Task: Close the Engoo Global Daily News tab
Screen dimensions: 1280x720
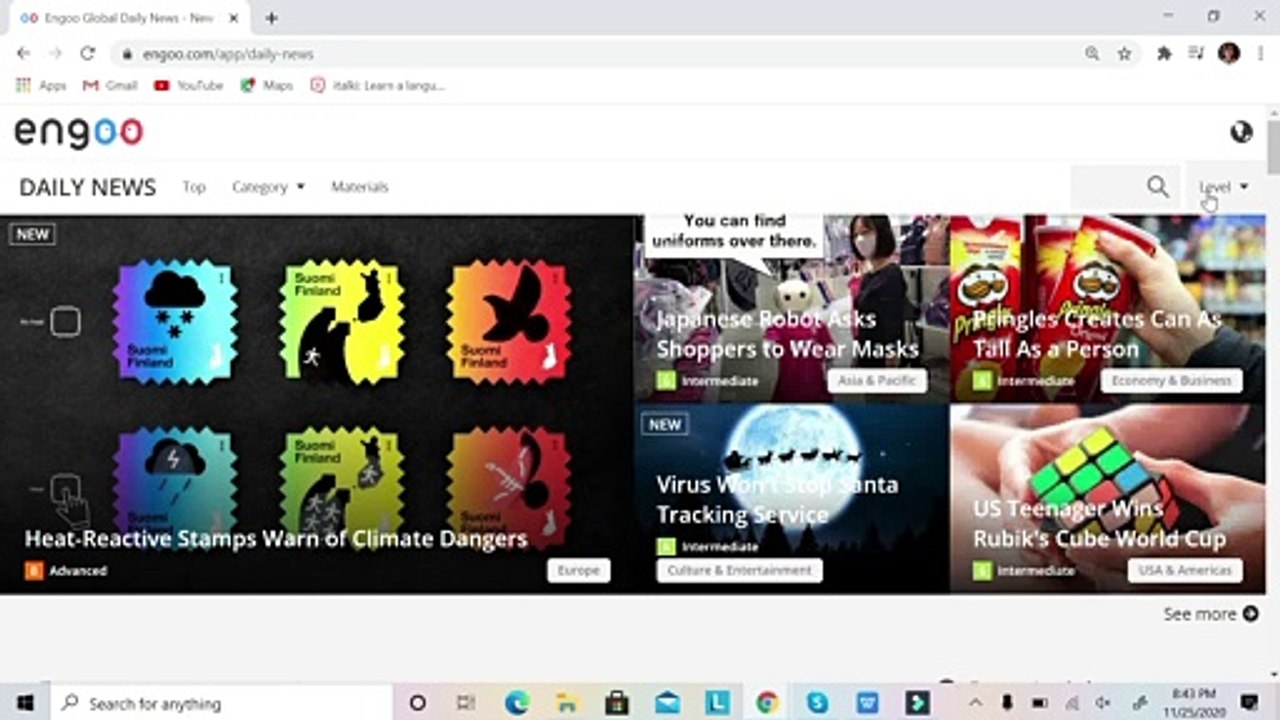Action: pyautogui.click(x=234, y=18)
